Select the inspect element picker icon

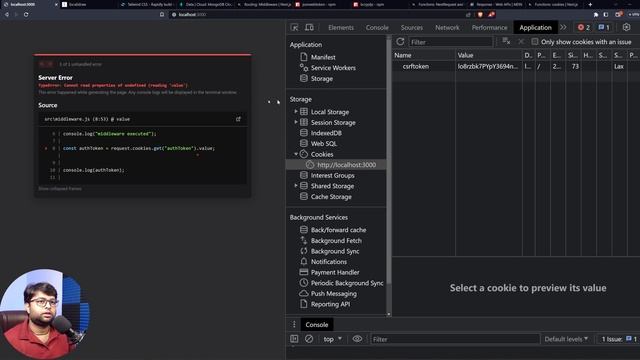tap(294, 27)
